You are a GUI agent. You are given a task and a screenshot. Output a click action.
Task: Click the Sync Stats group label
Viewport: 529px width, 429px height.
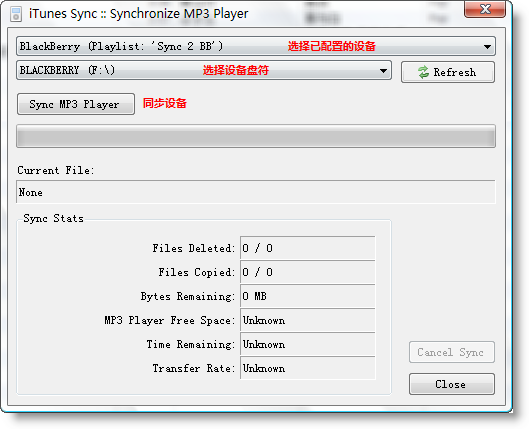coord(53,219)
